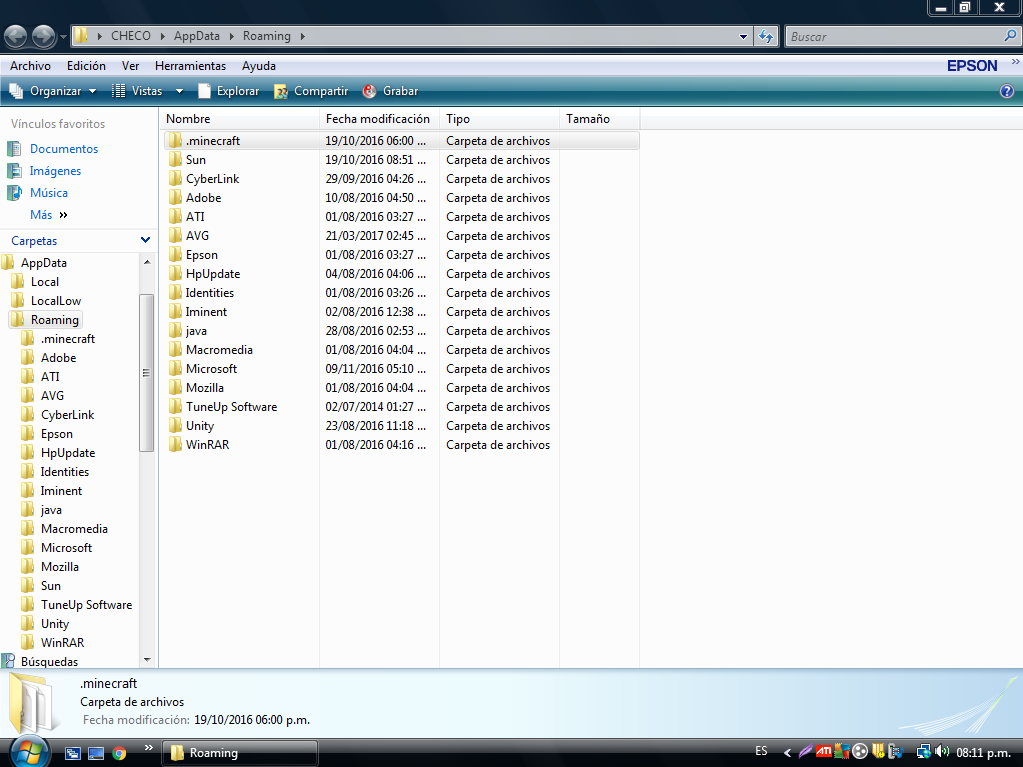Select the Epson folder icon in list
This screenshot has height=767, width=1023.
[x=175, y=254]
